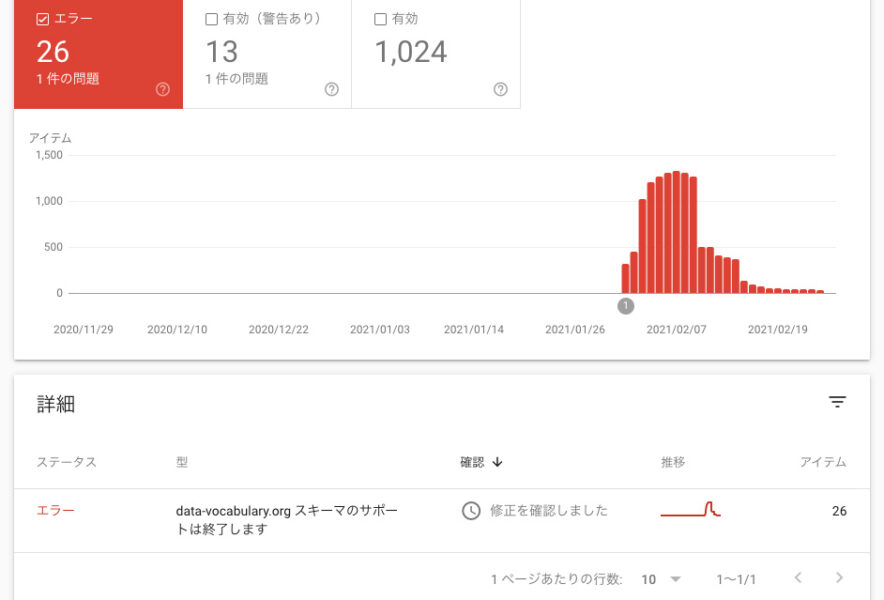Click the 2020/11/29 date axis label
The width and height of the screenshot is (884, 600).
[x=83, y=329]
